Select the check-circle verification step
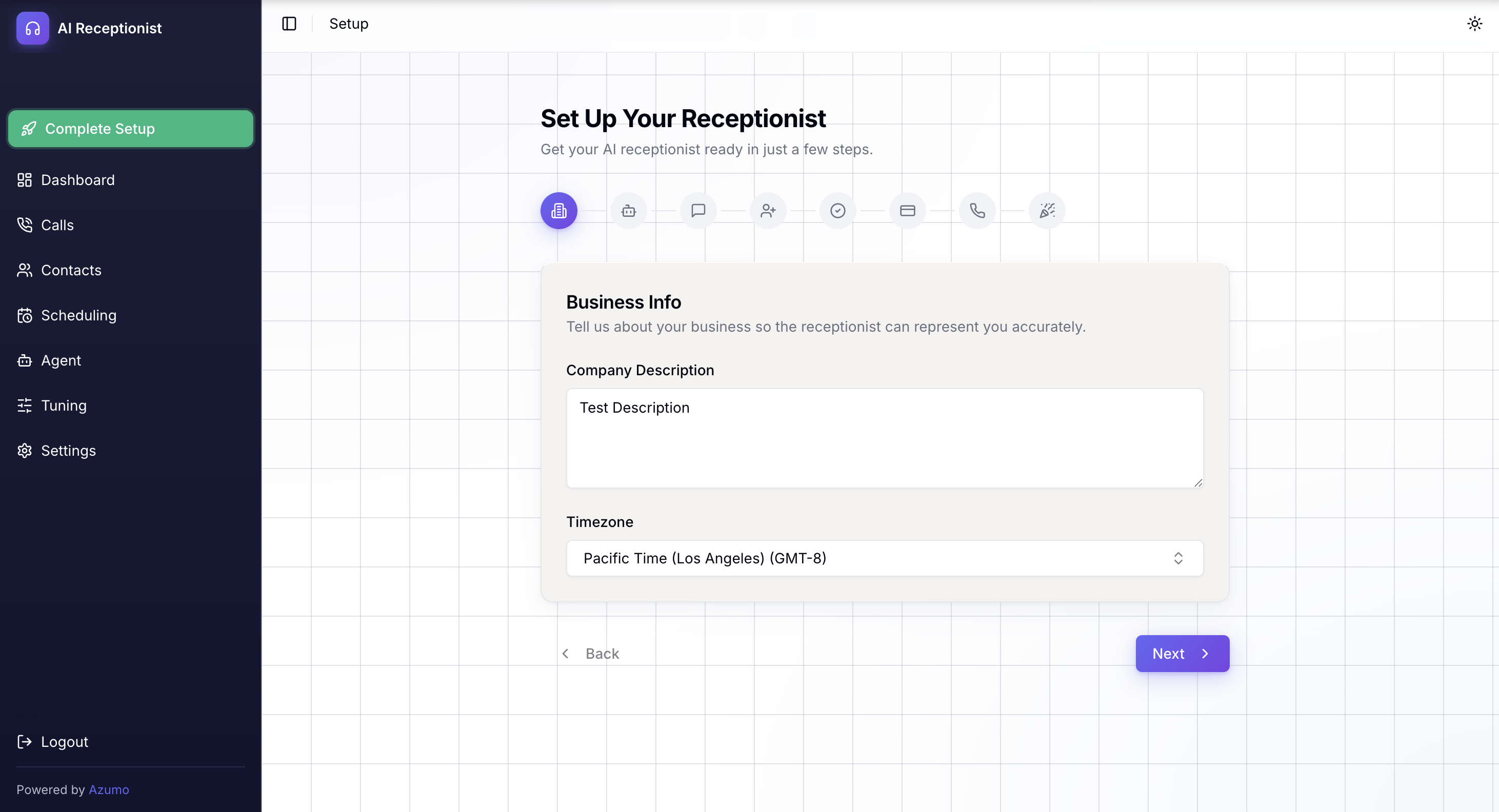This screenshot has height=812, width=1499. [x=837, y=211]
